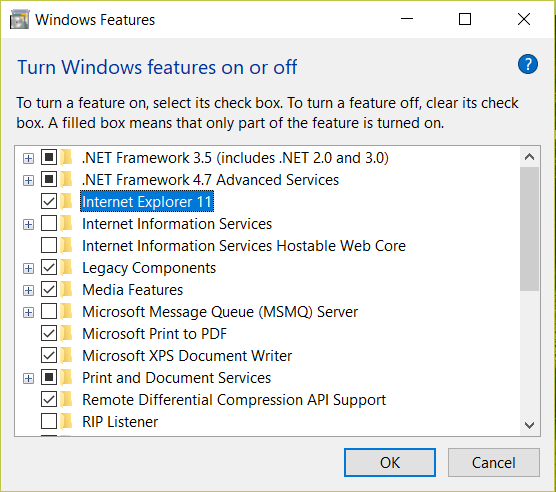This screenshot has width=556, height=492.
Task: Click the scrollbar up arrow
Action: point(529,157)
